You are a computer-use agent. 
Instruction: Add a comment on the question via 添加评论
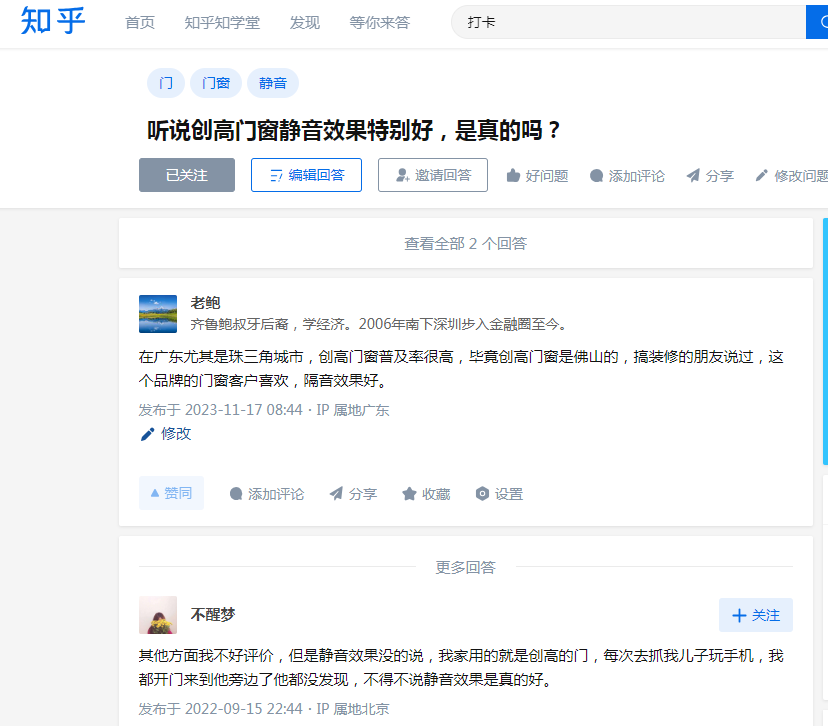(x=627, y=176)
